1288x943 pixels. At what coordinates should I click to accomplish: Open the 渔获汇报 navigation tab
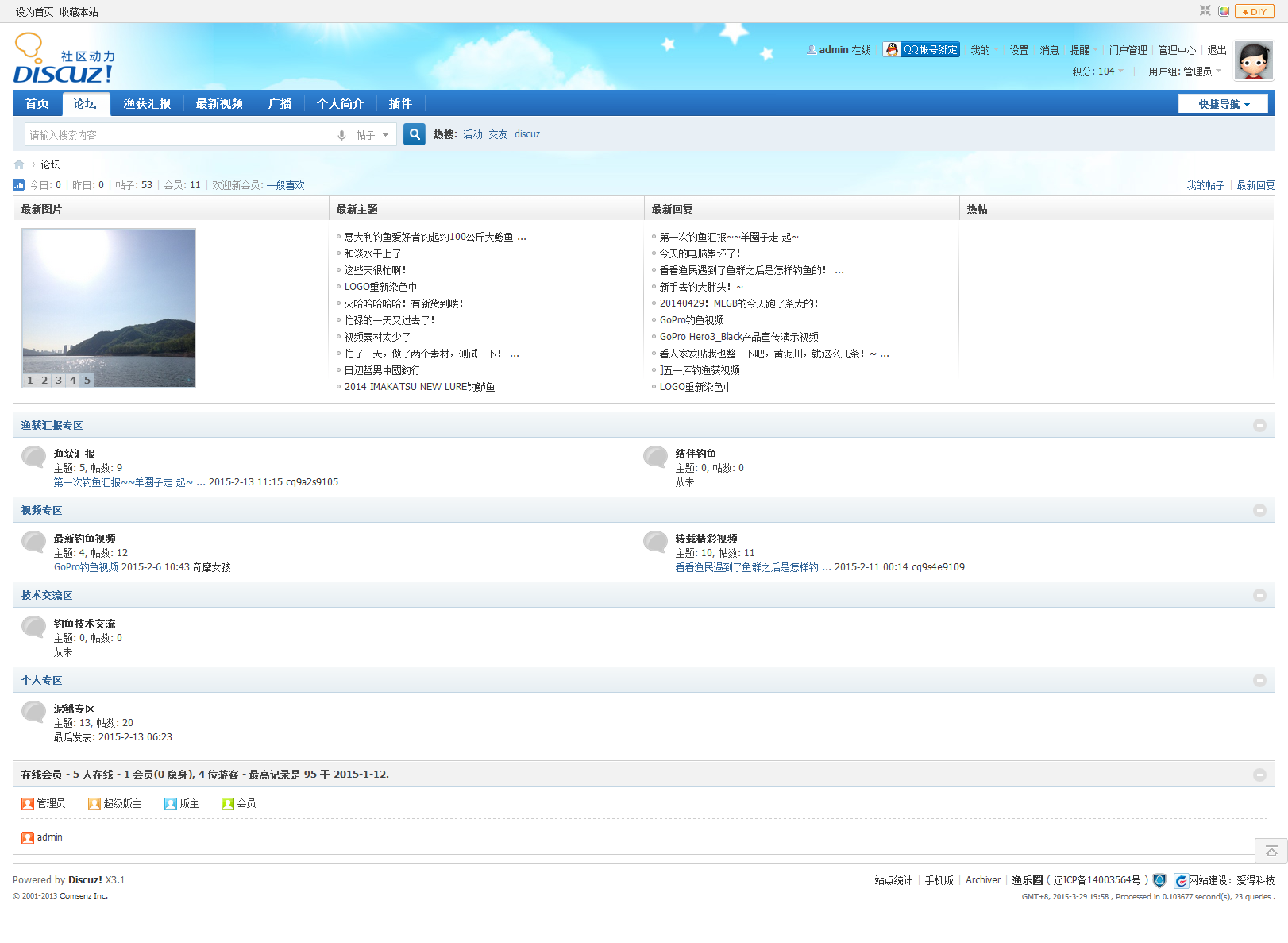point(147,104)
